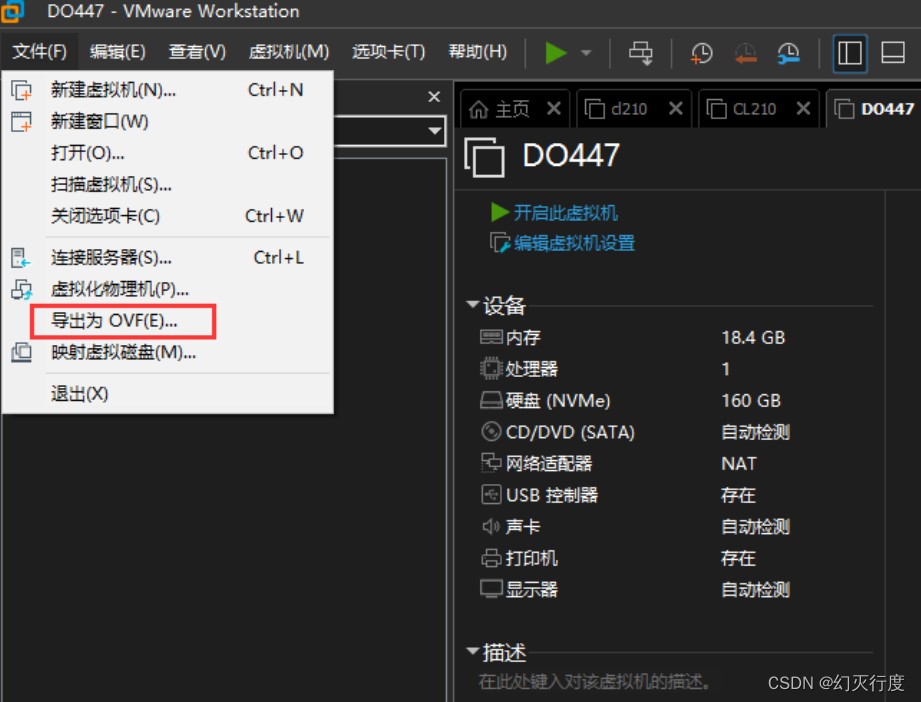Click the USB controller icon
The height and width of the screenshot is (702, 921).
tap(491, 495)
